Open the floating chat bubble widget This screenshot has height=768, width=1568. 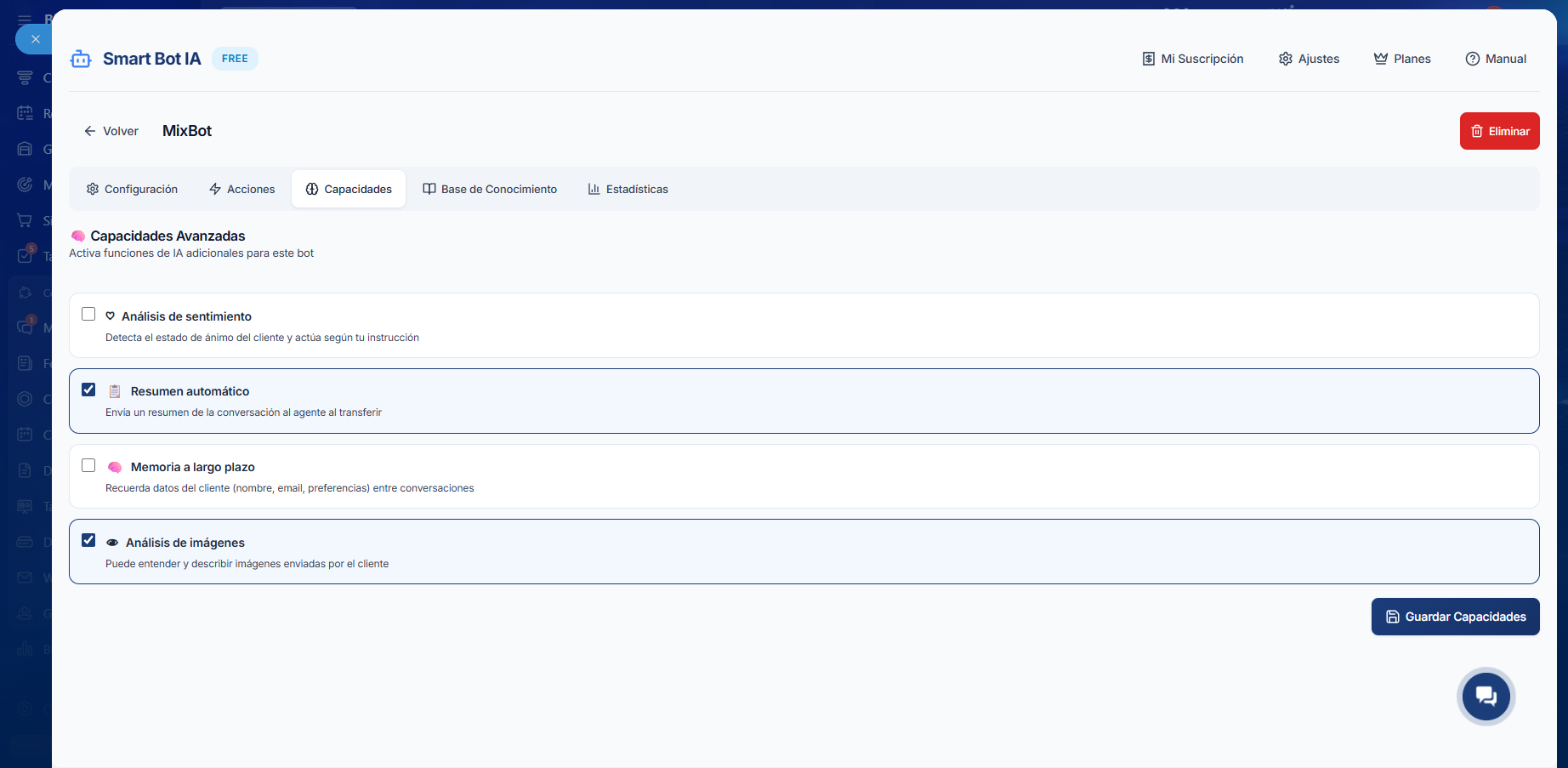1486,697
